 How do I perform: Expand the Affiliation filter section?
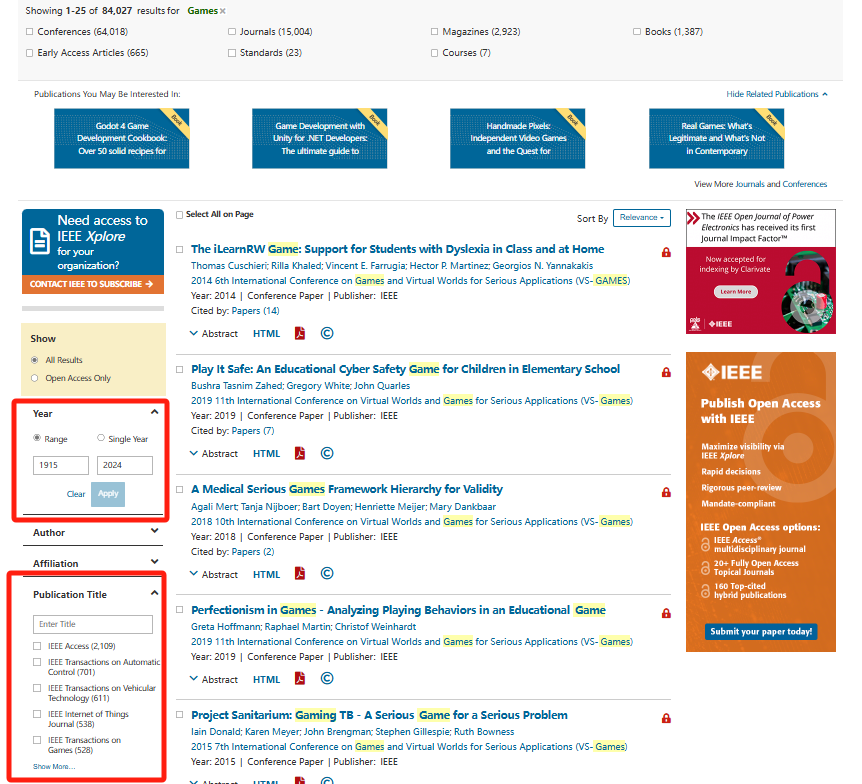click(154, 562)
